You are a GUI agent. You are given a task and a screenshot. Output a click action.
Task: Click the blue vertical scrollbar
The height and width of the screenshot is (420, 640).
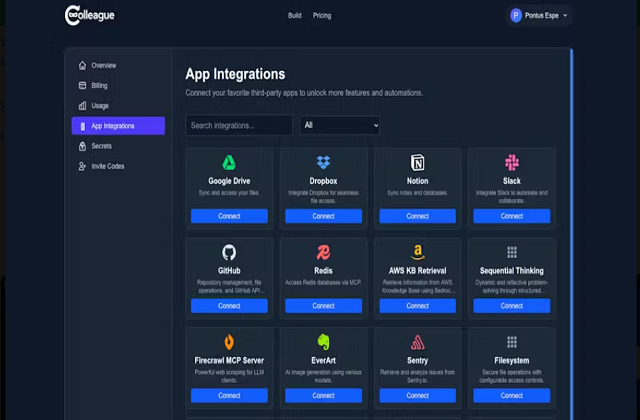571,234
